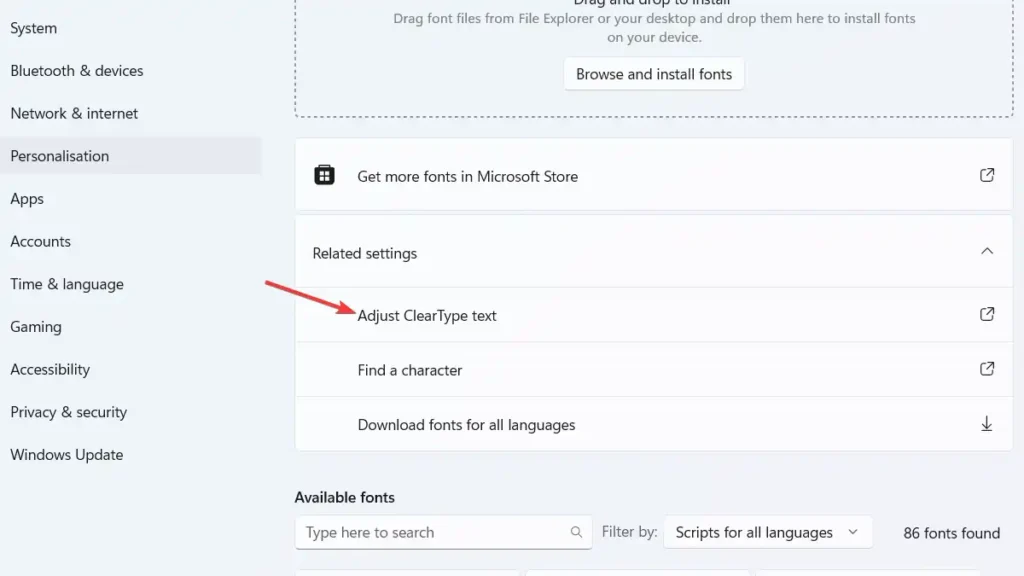The height and width of the screenshot is (576, 1024).
Task: Click the magnifier icon in font search box
Action: click(576, 532)
